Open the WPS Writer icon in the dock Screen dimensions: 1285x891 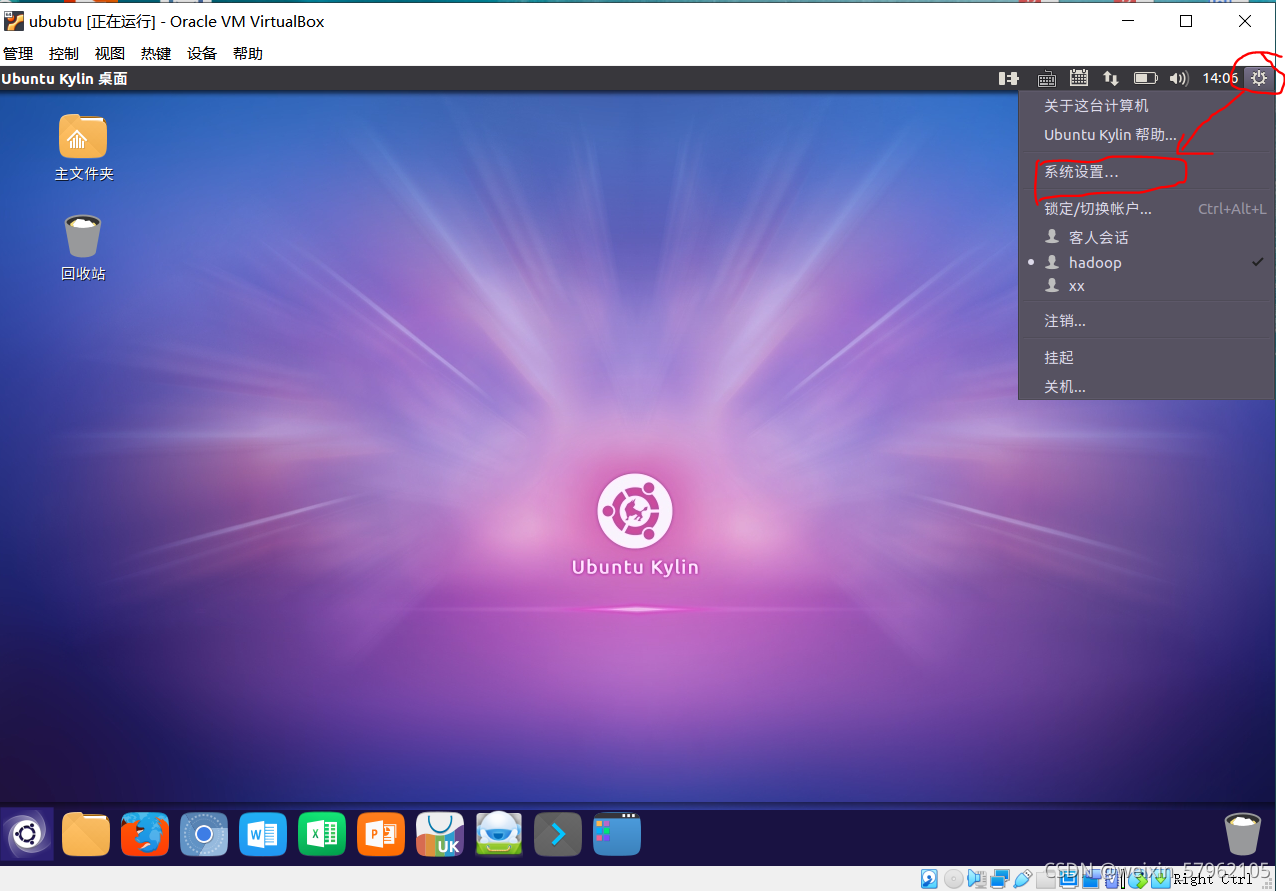[x=263, y=834]
